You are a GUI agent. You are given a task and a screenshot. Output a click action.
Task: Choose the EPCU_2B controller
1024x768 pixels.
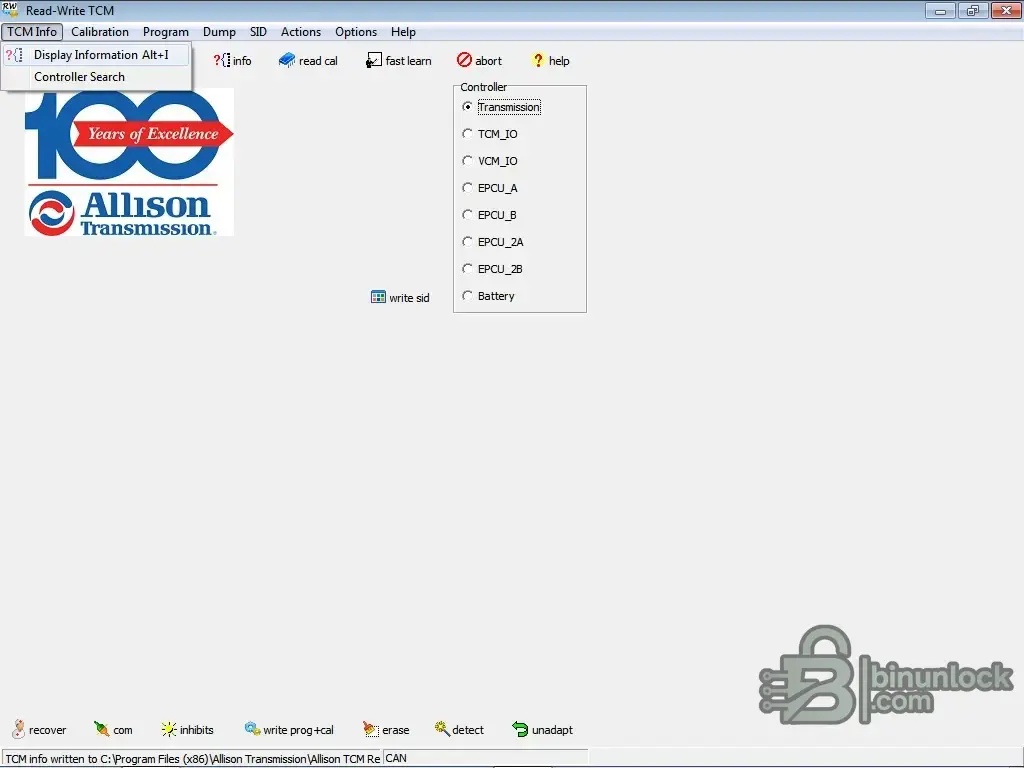[467, 268]
